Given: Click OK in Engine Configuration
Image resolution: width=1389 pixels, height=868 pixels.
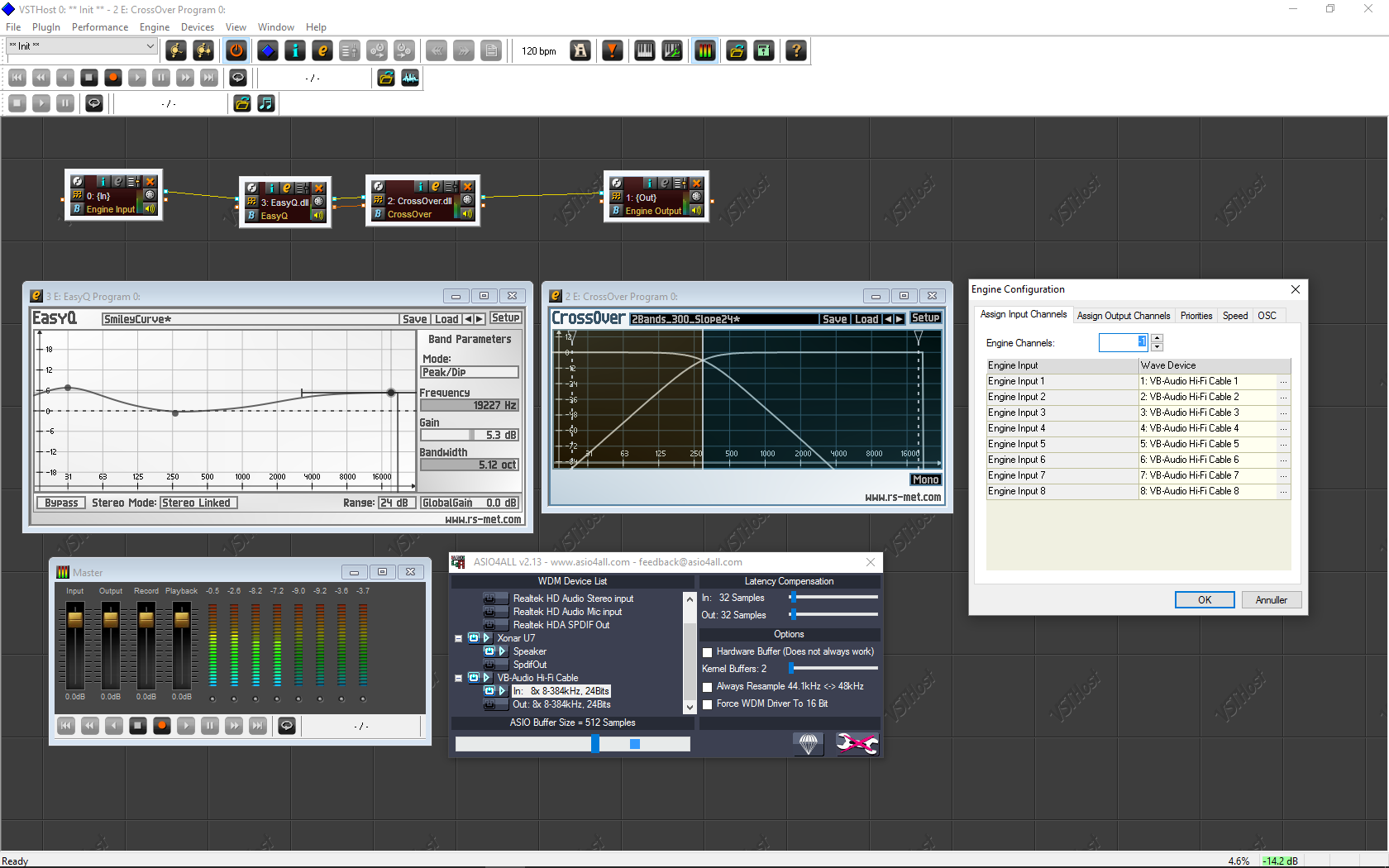Looking at the screenshot, I should (x=1205, y=600).
